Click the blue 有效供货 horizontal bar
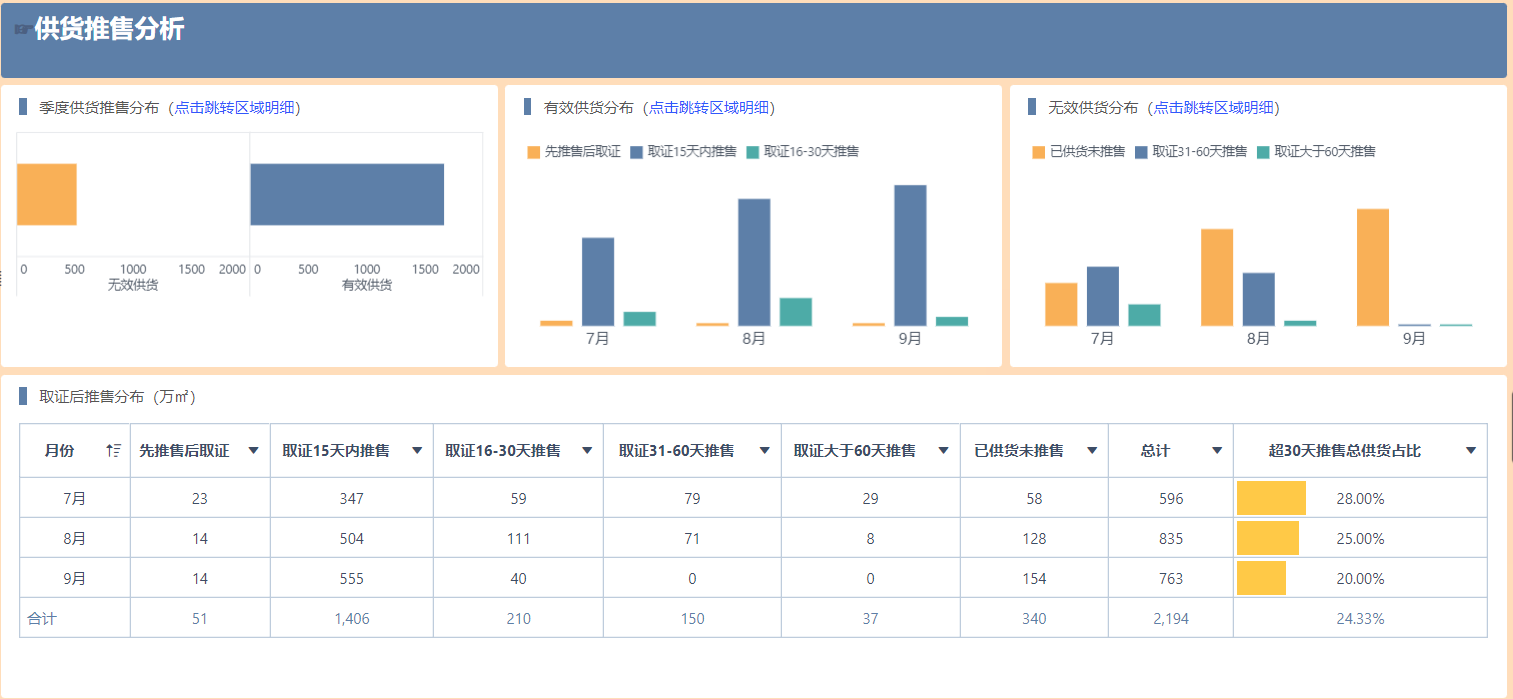Screen dimensions: 1513x699 tap(347, 194)
